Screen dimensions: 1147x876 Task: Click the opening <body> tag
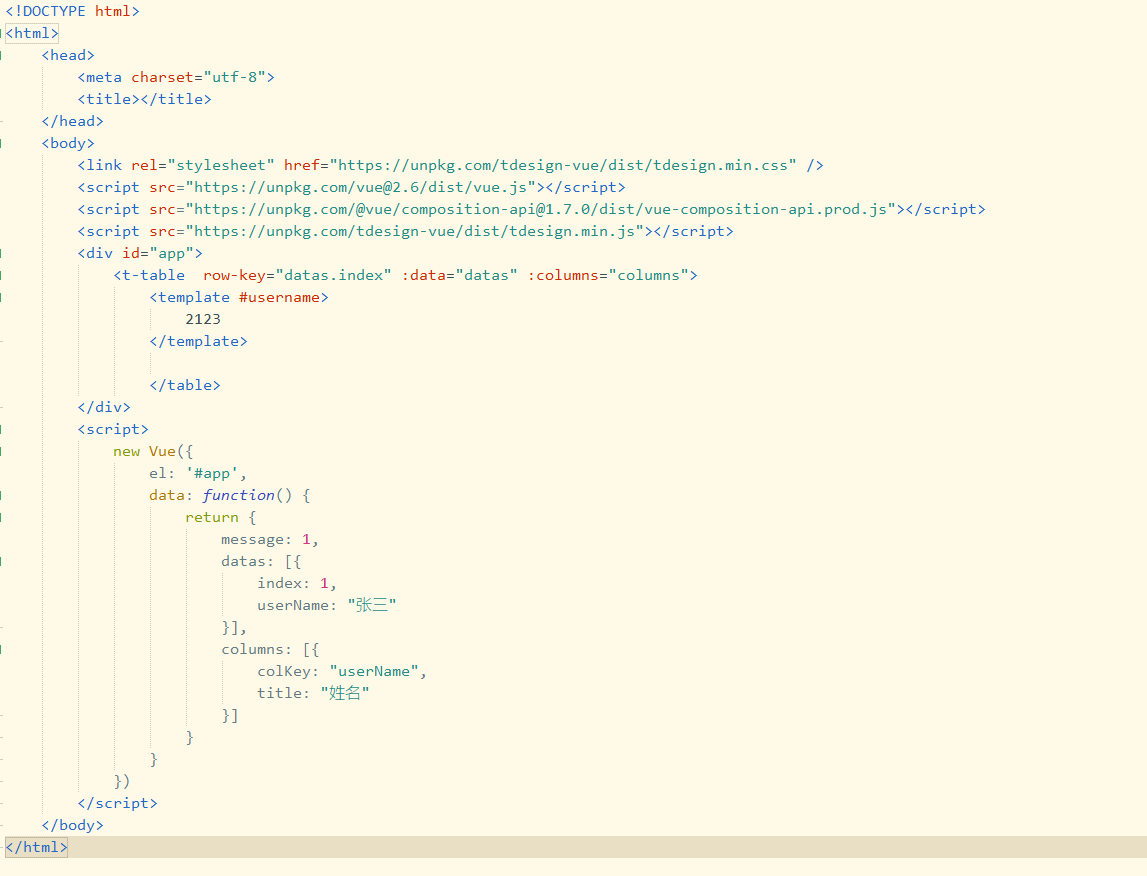pos(68,143)
